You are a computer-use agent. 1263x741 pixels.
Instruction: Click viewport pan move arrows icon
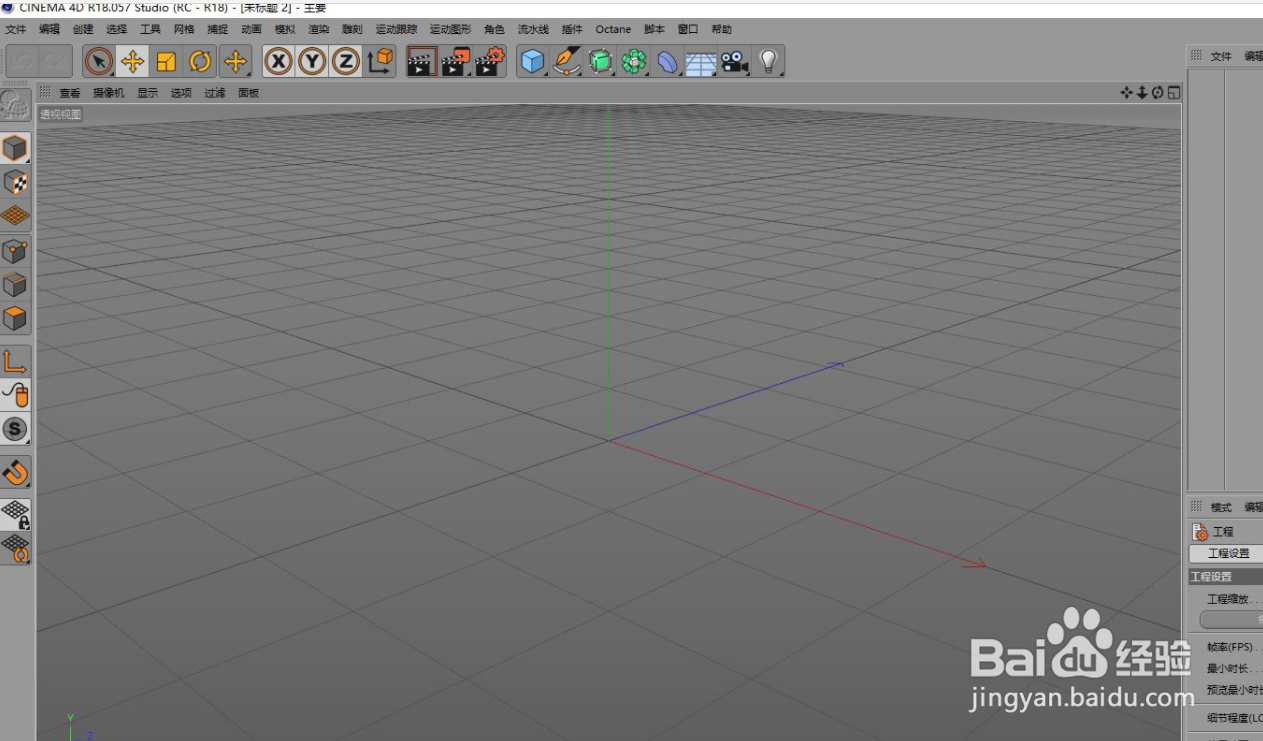[1127, 93]
